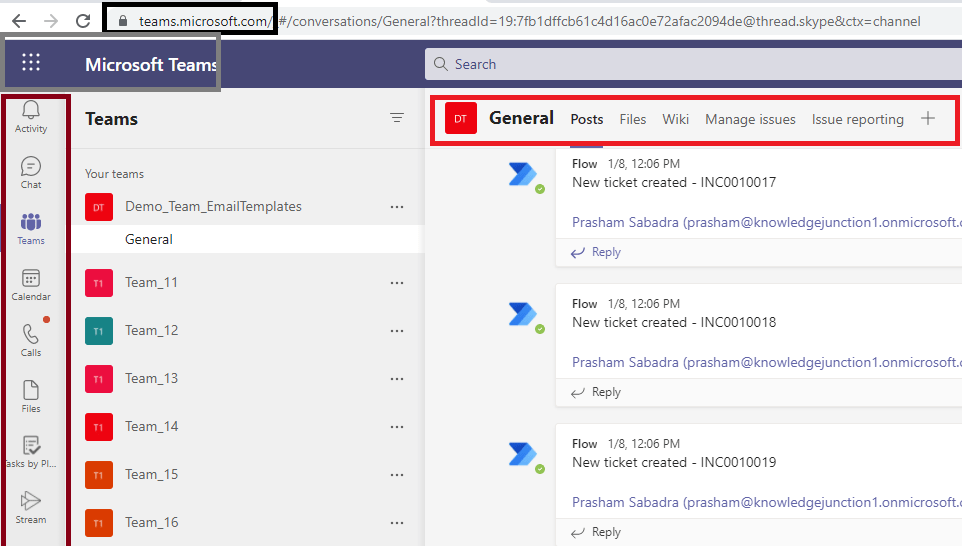Image resolution: width=962 pixels, height=546 pixels.
Task: Click the 'Your teams' section label
Action: [x=114, y=174]
